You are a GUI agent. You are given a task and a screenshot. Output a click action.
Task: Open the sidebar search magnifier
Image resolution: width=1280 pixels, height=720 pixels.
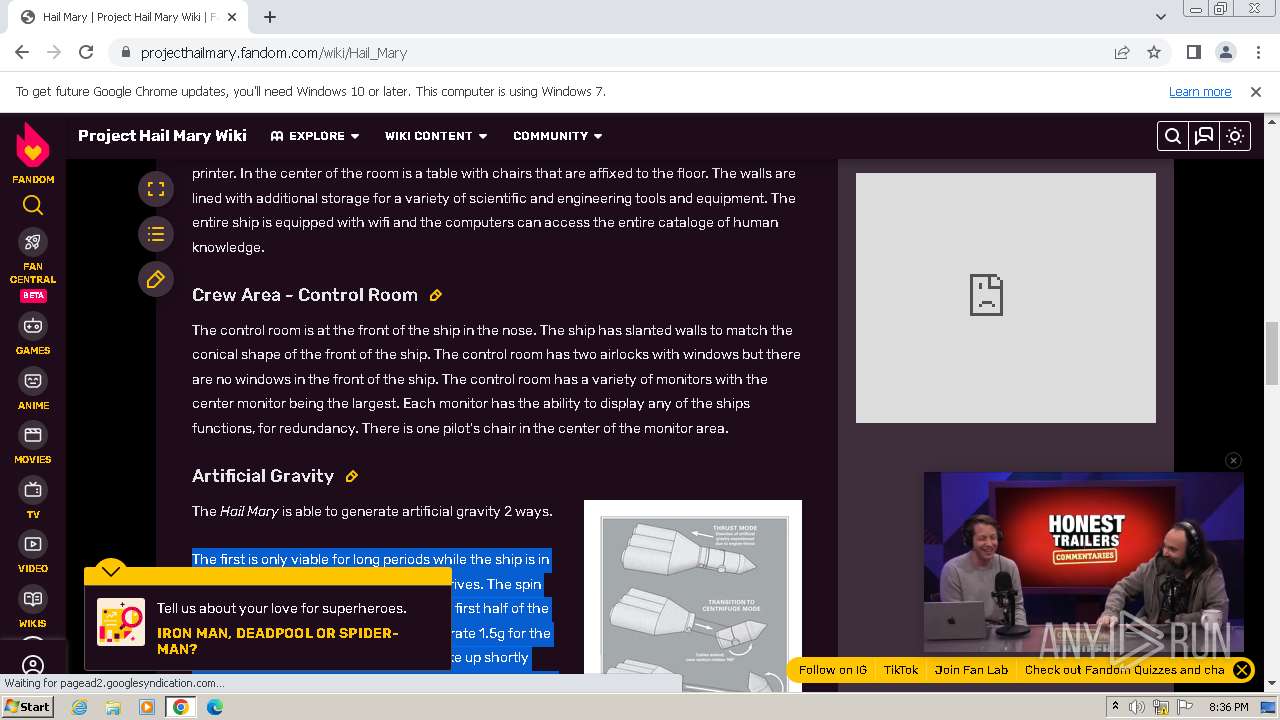(33, 205)
